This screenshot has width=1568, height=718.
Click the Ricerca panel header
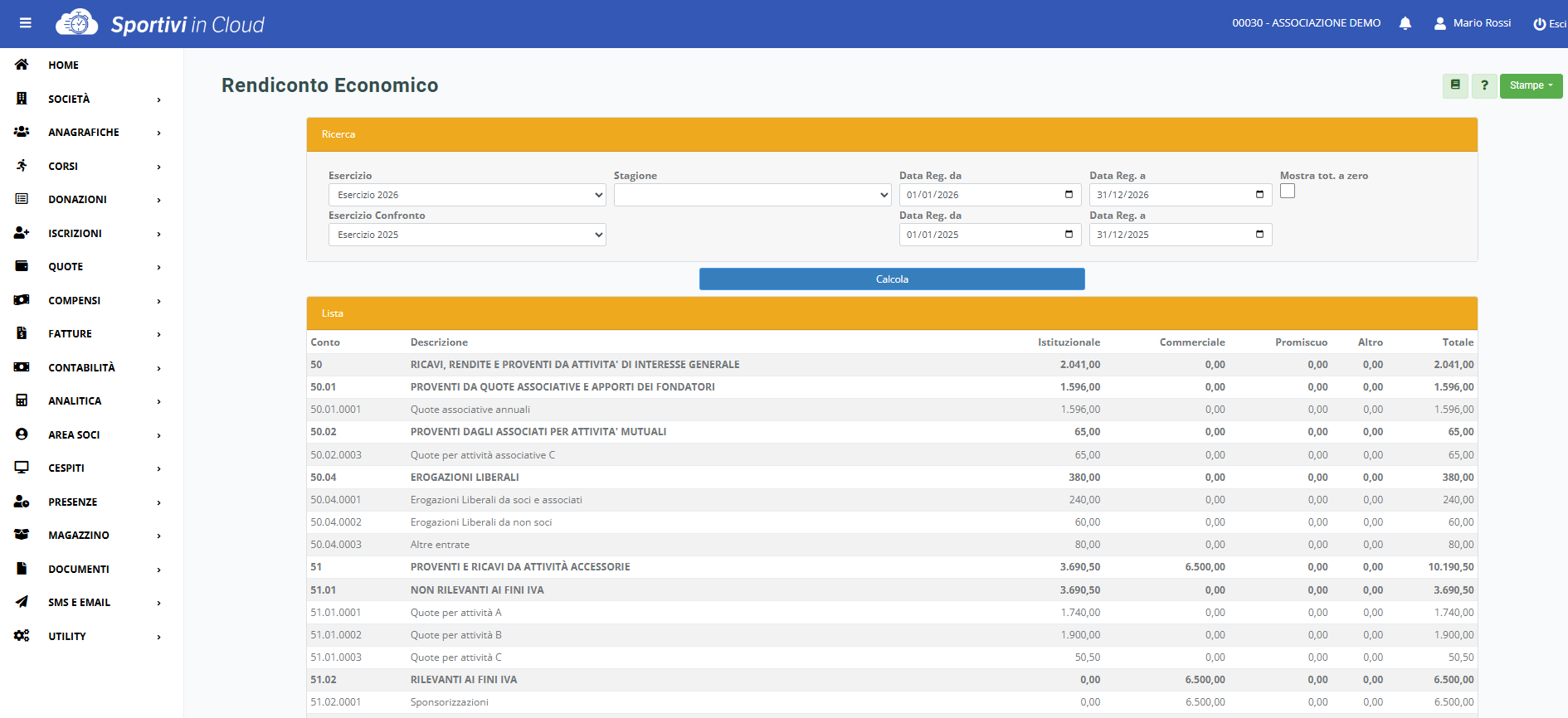coord(892,134)
